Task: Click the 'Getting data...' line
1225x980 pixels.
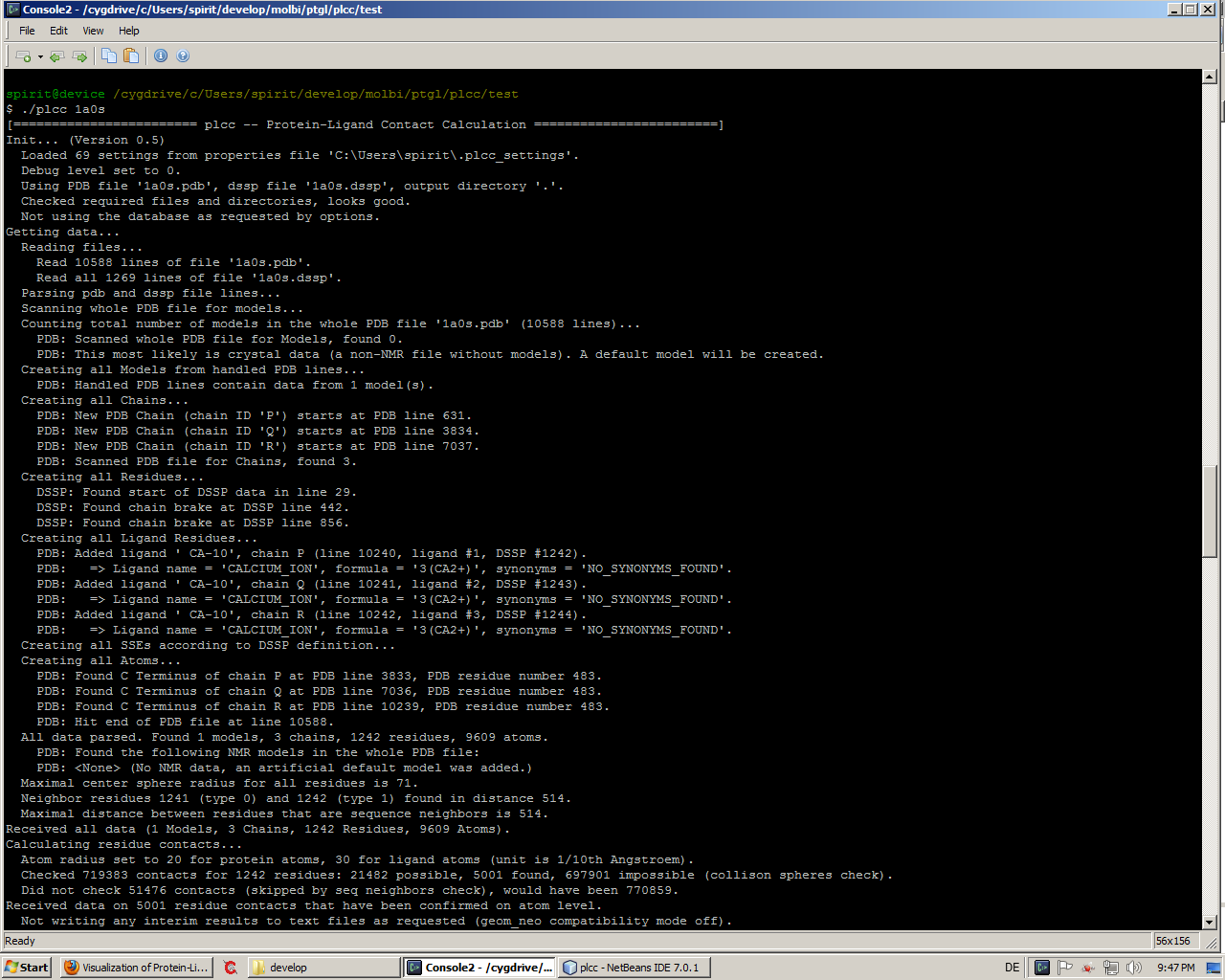Action: (x=63, y=232)
